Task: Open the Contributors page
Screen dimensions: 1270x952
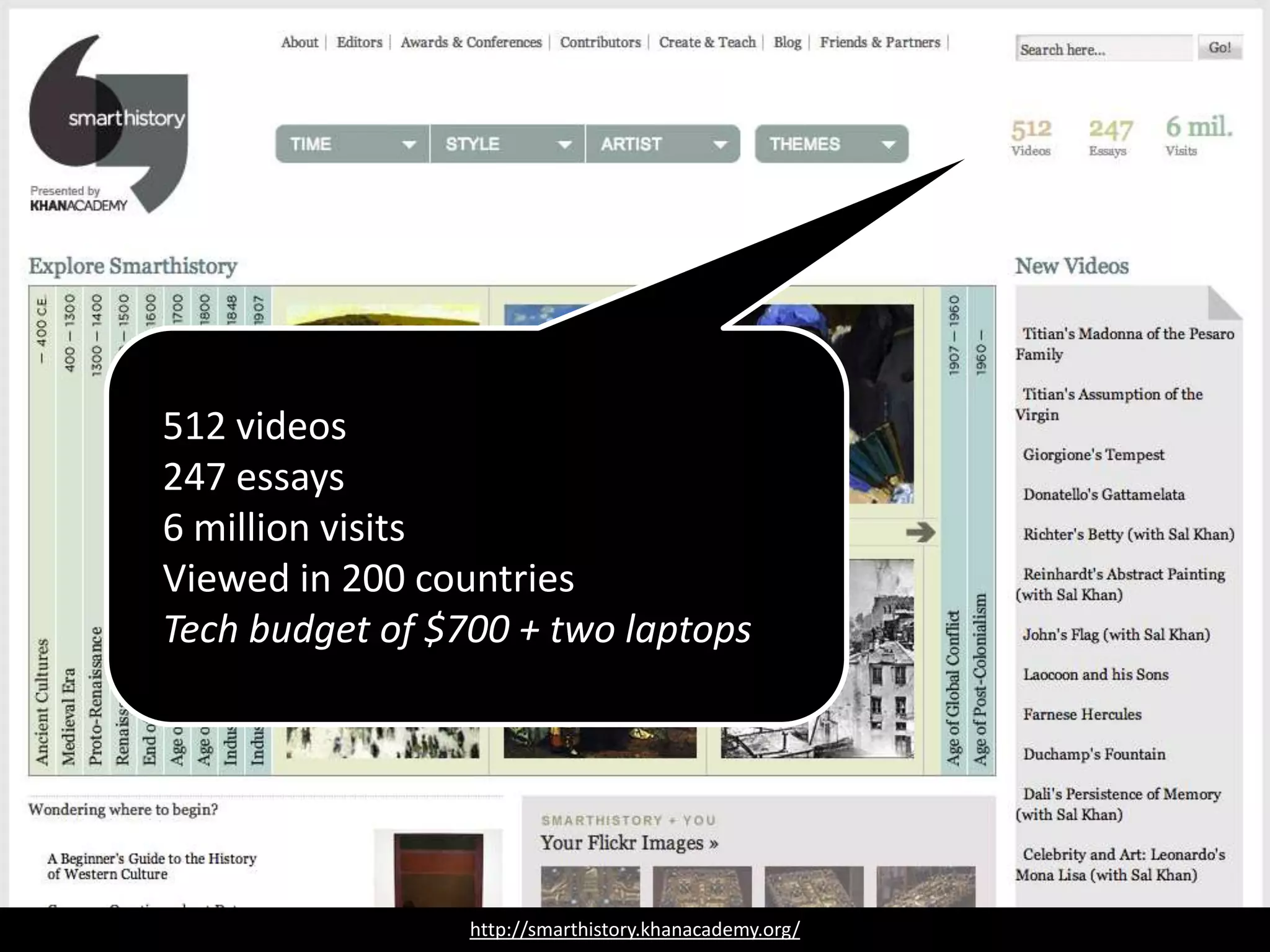Action: click(600, 42)
